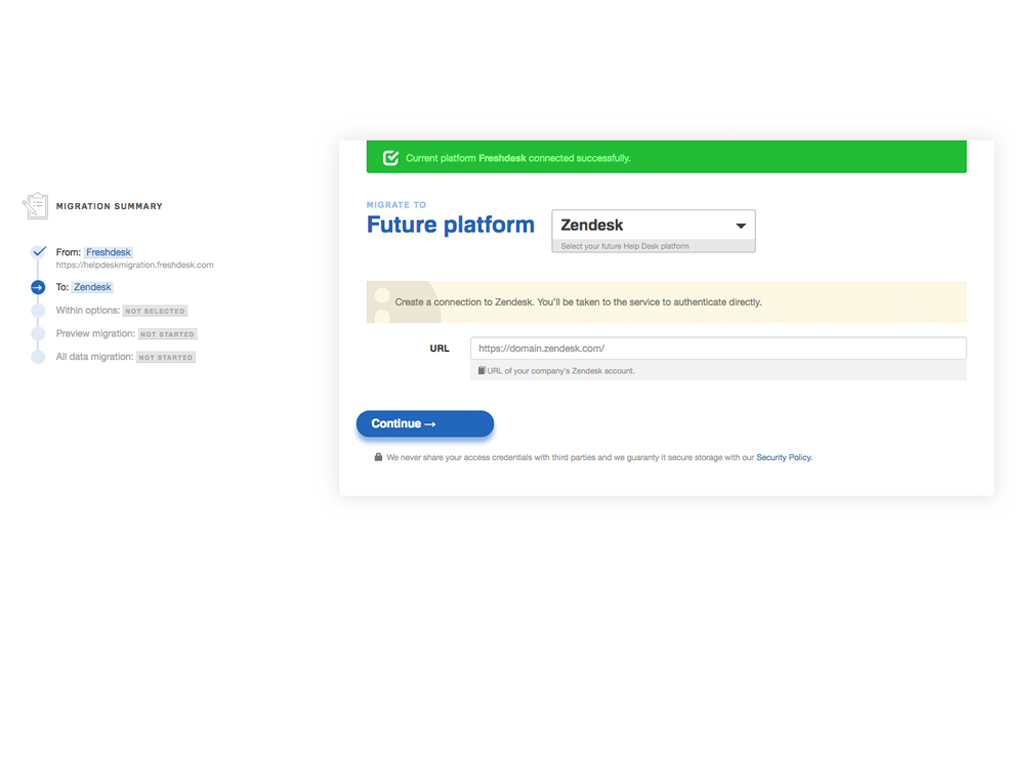Click the Preview migration step circle

(x=38, y=334)
